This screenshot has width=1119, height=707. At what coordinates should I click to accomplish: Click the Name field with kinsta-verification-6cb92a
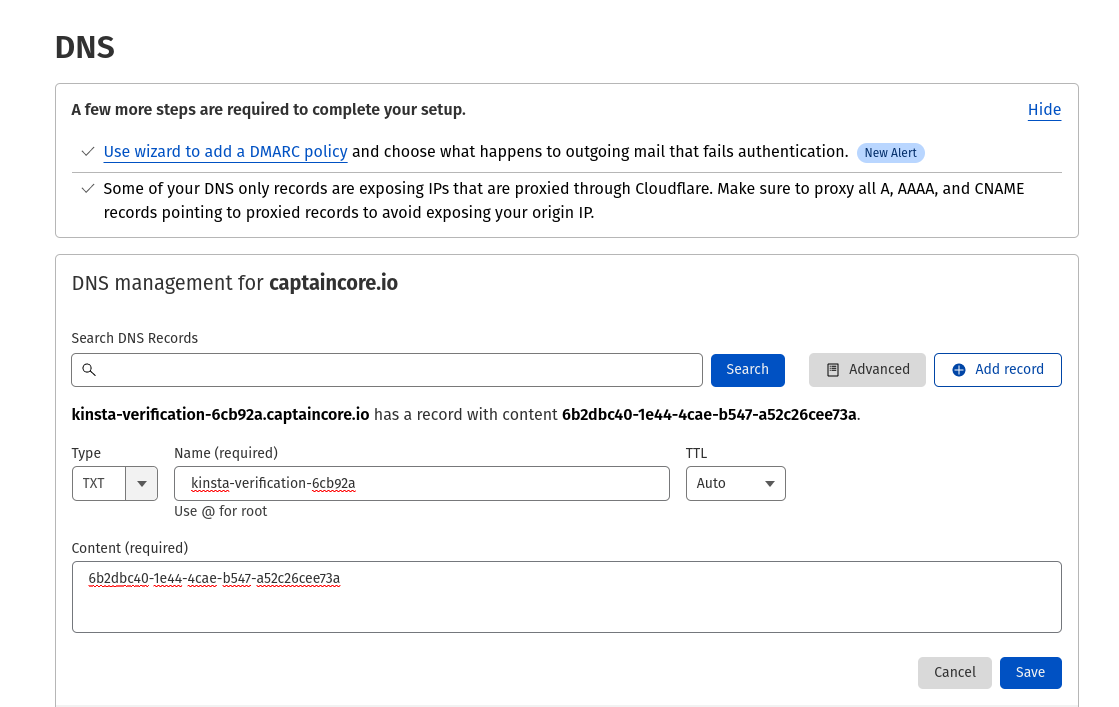click(422, 484)
